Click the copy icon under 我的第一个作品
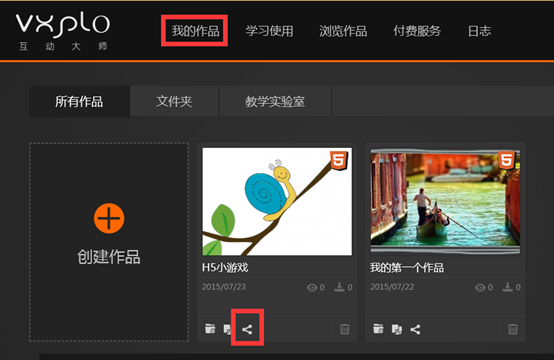The height and width of the screenshot is (360, 554). click(397, 329)
